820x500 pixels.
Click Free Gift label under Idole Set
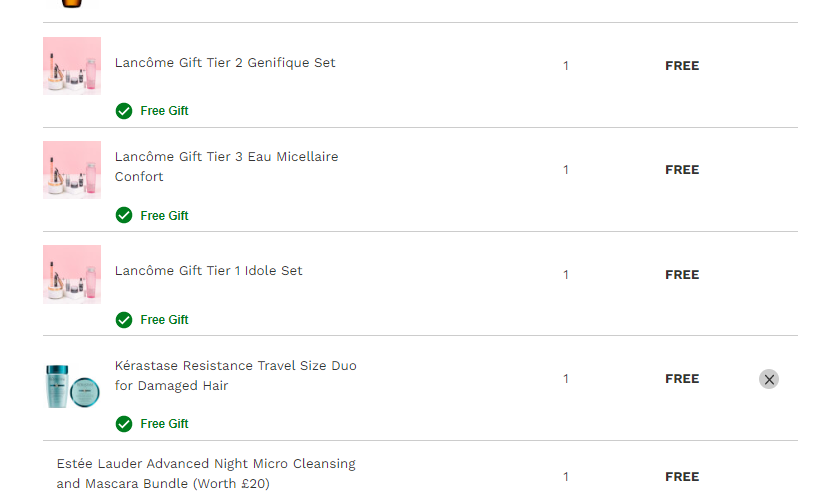(164, 320)
